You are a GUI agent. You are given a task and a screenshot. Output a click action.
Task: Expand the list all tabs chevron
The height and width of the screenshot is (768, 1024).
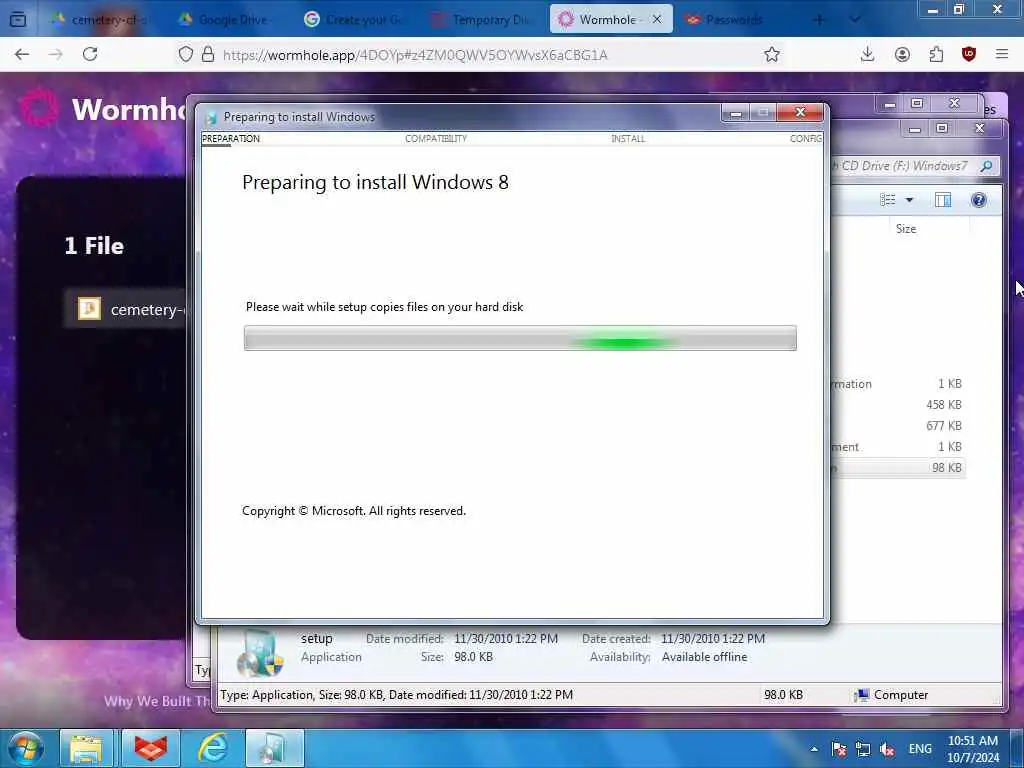tap(854, 20)
